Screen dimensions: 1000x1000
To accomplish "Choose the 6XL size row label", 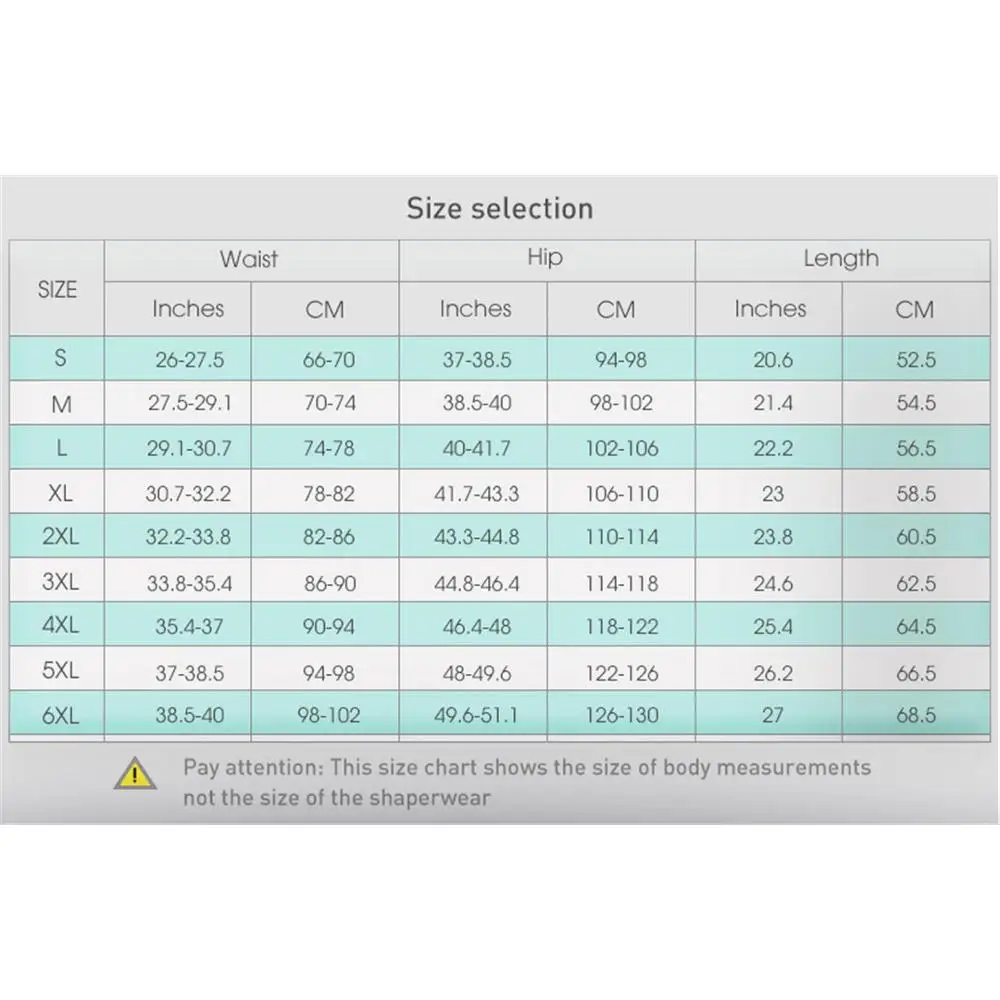I will pos(60,716).
